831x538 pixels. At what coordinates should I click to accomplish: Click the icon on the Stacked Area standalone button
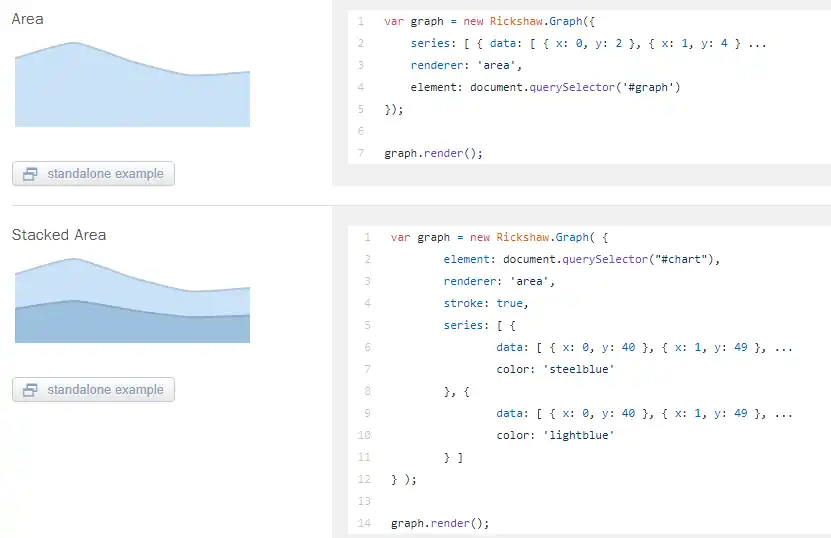point(30,390)
